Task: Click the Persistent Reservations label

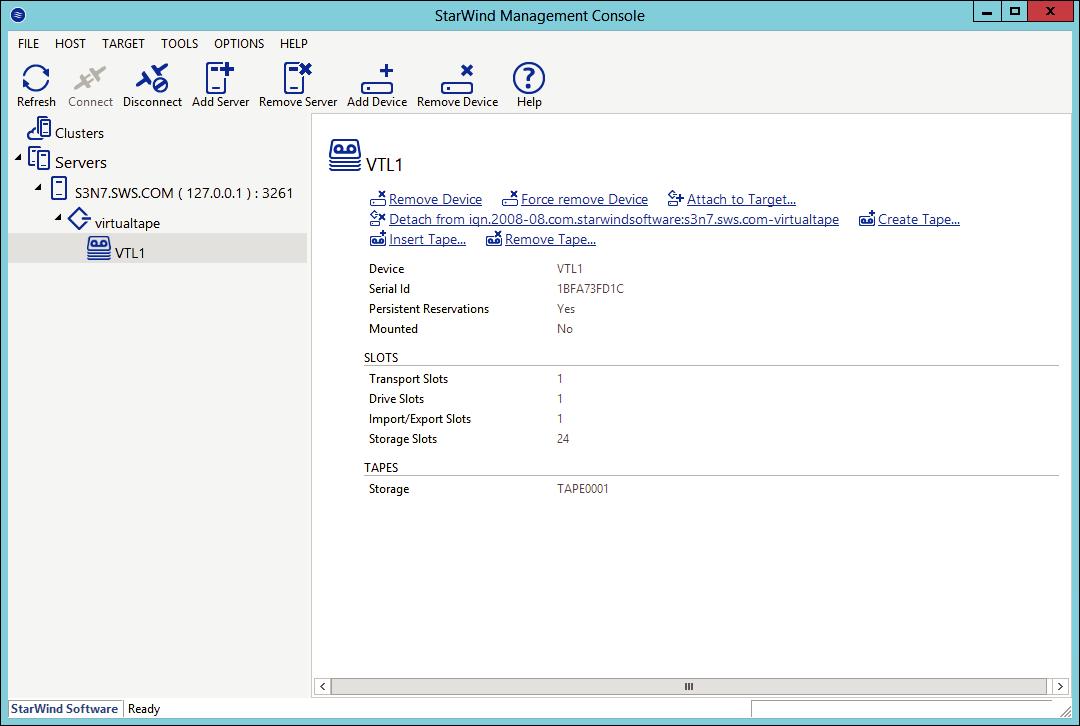Action: pyautogui.click(x=428, y=309)
